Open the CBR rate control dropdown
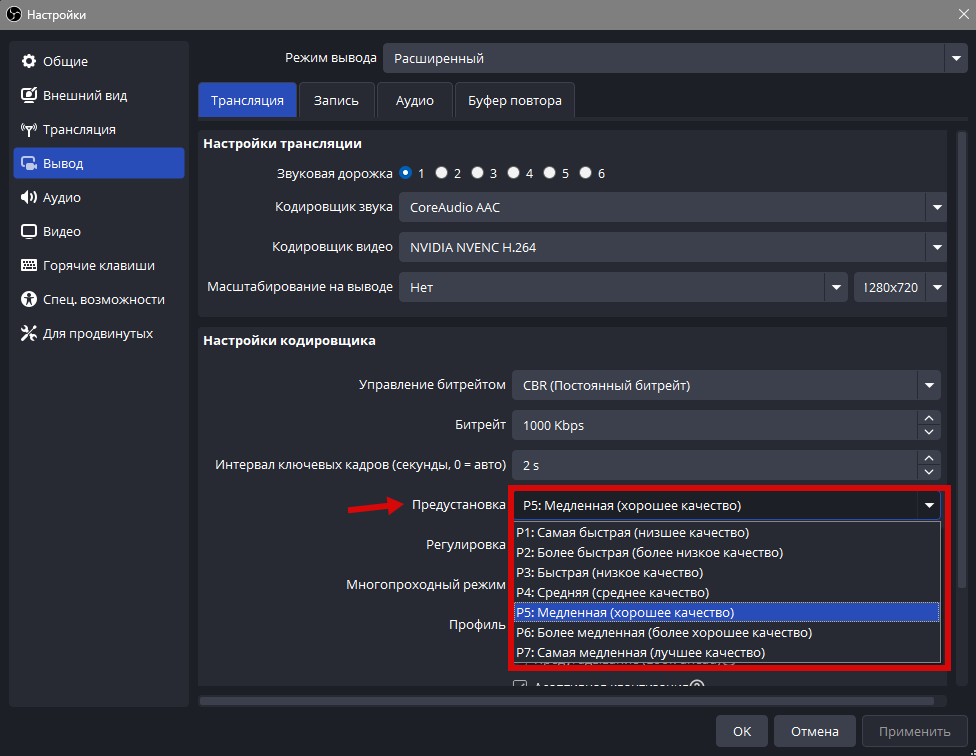 pyautogui.click(x=726, y=385)
